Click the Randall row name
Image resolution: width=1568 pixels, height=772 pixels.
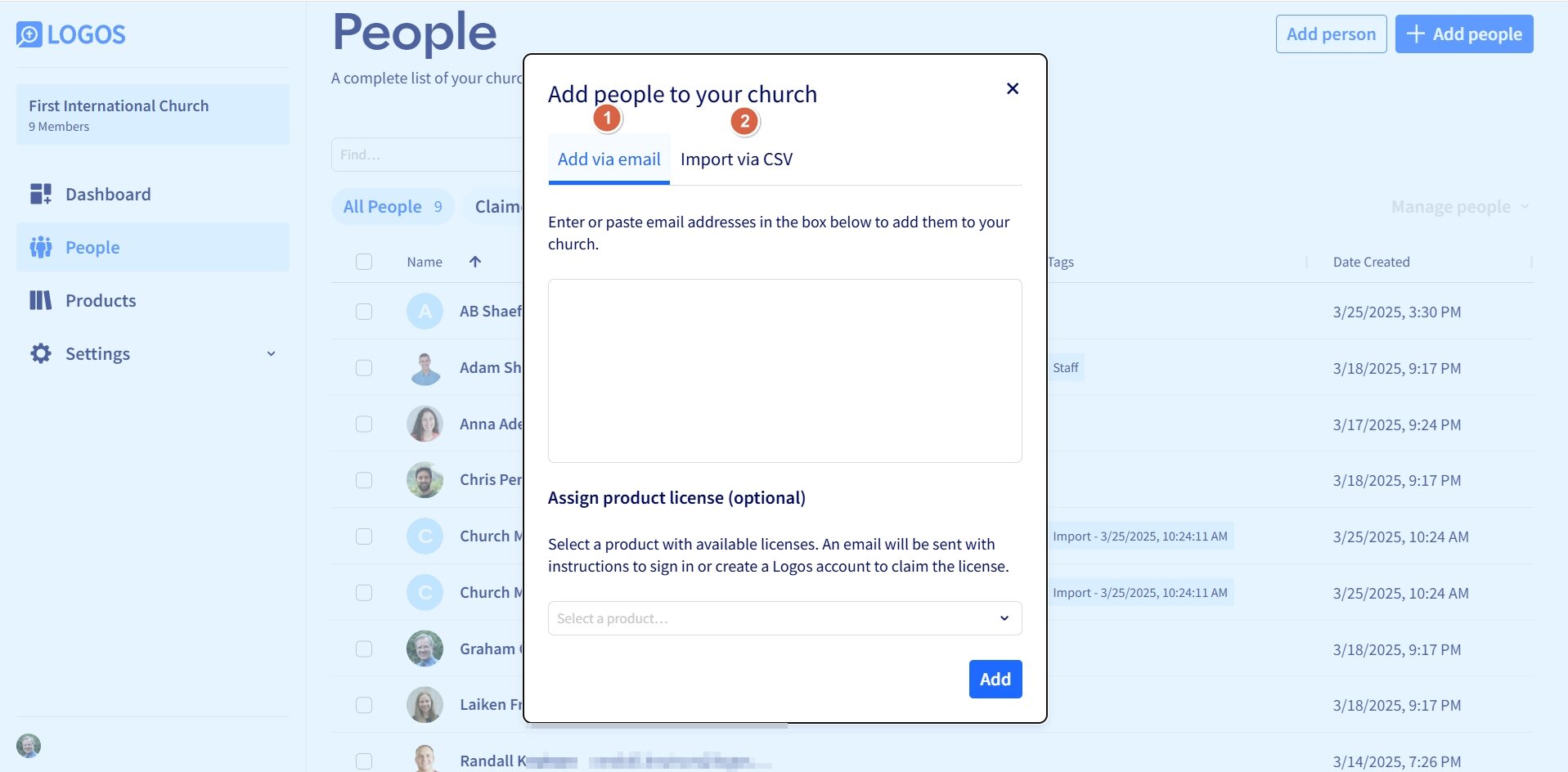pyautogui.click(x=491, y=761)
